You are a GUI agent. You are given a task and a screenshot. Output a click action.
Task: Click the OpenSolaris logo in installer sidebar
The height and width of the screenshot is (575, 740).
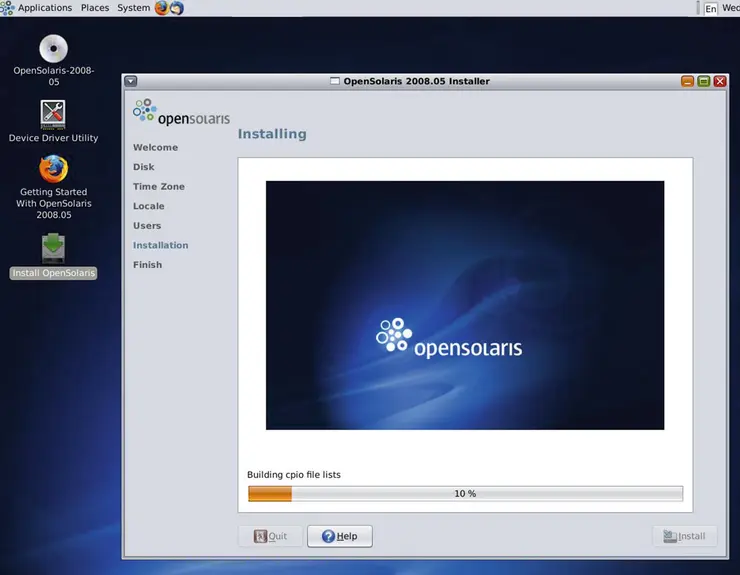(181, 112)
